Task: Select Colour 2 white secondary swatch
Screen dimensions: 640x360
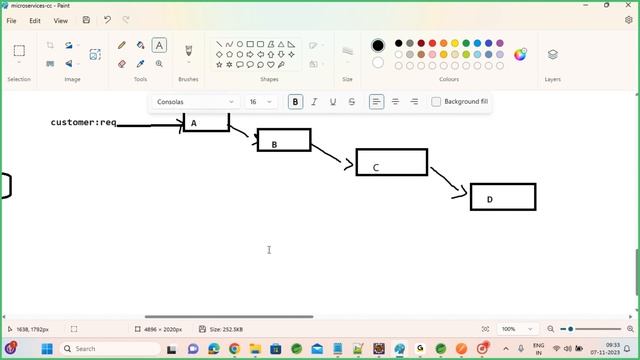Action: click(378, 62)
